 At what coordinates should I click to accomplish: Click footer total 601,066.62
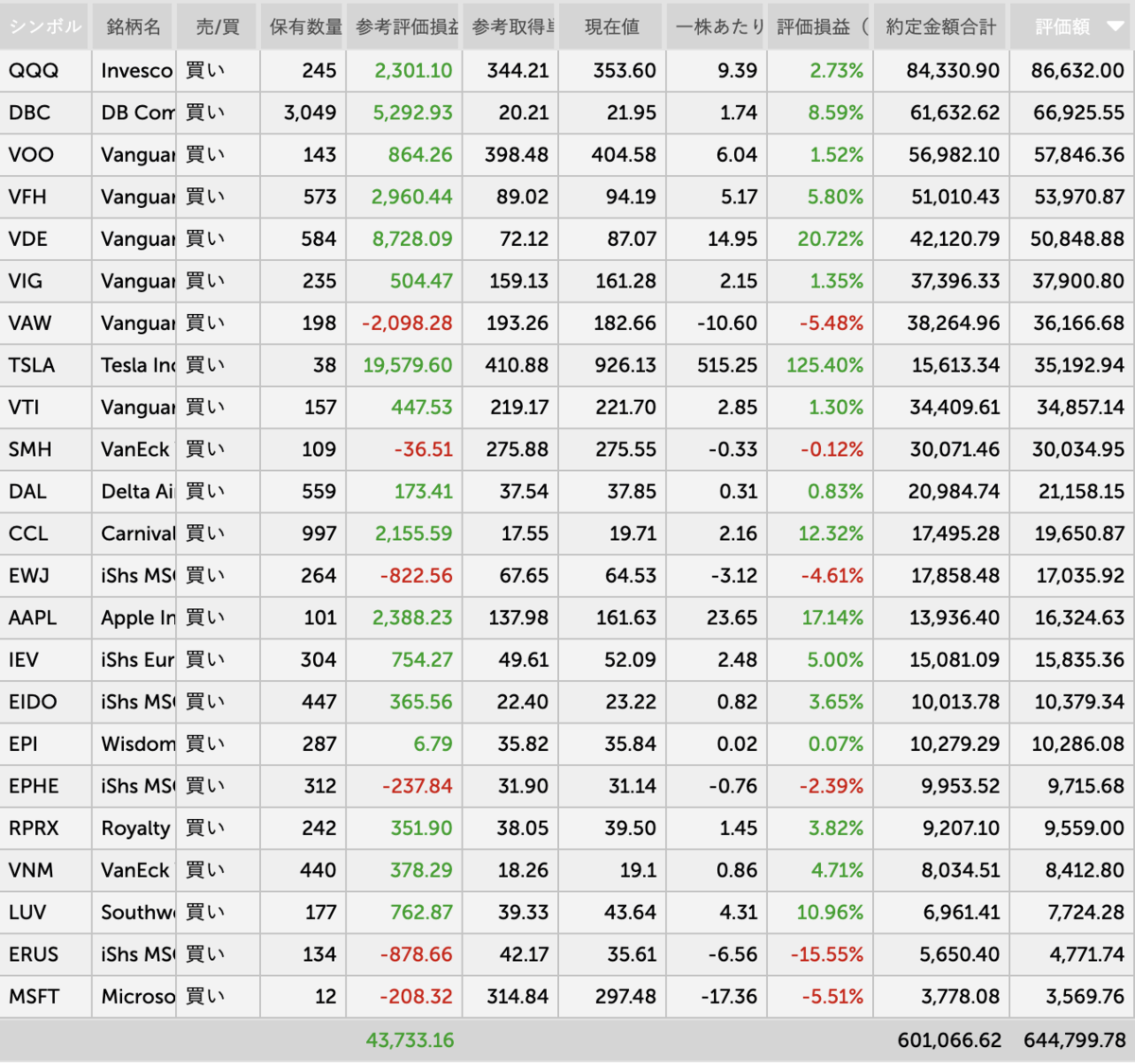(950, 1040)
